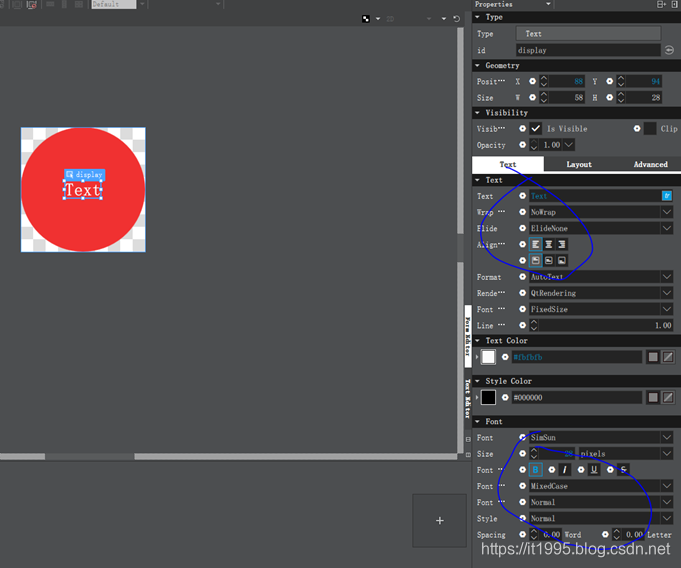Collapse the Font section header
Viewport: 681px width, 568px height.
point(477,421)
